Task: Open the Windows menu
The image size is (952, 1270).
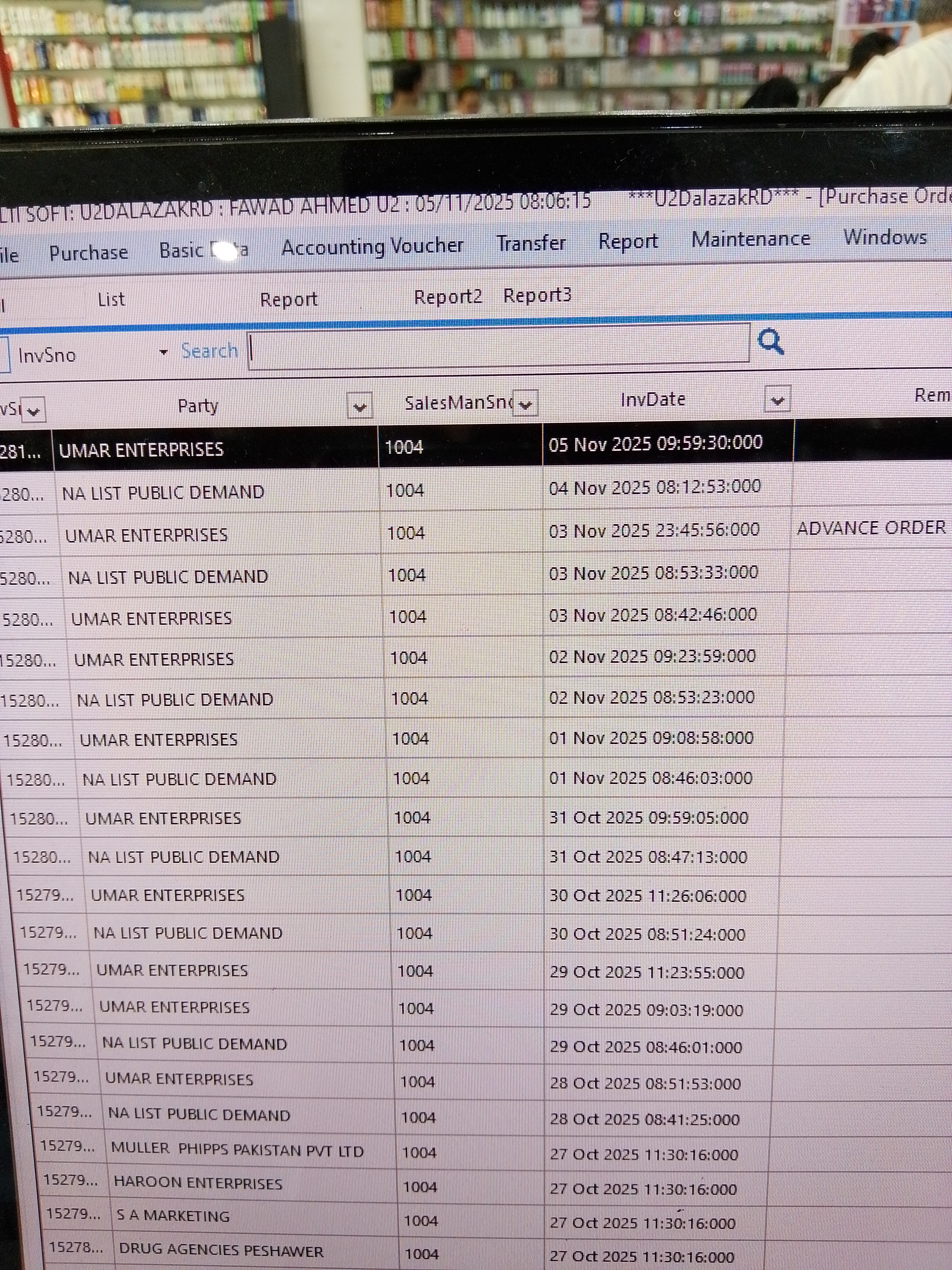Action: coord(884,237)
